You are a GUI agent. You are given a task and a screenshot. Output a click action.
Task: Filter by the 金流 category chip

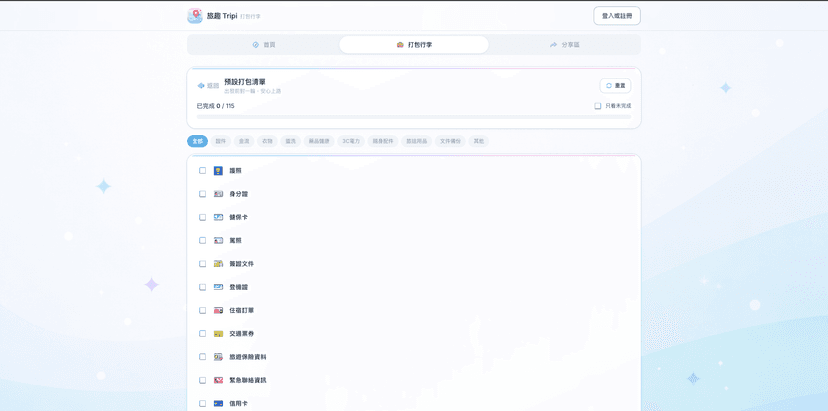244,141
